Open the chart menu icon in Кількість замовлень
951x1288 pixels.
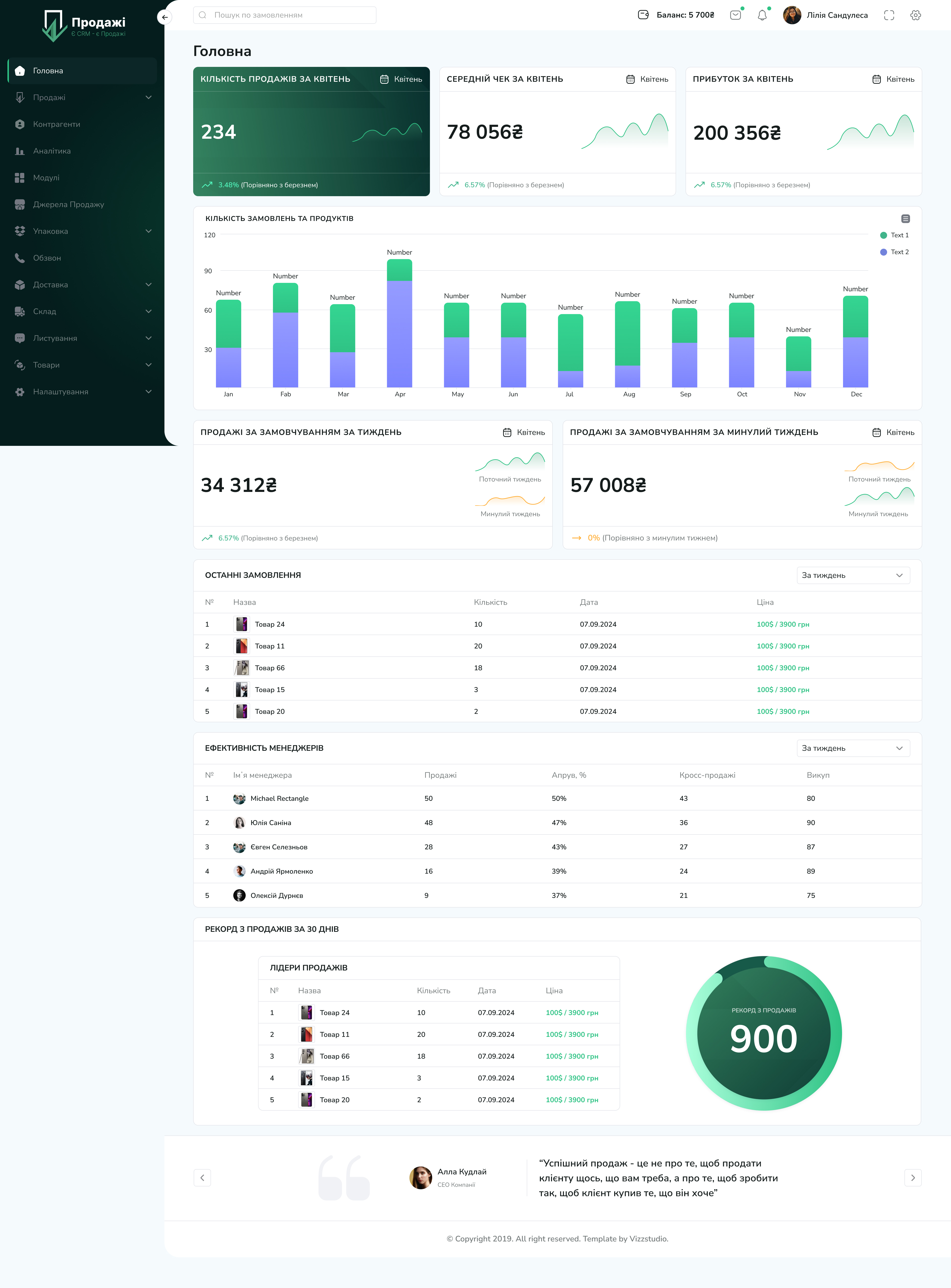[x=905, y=219]
